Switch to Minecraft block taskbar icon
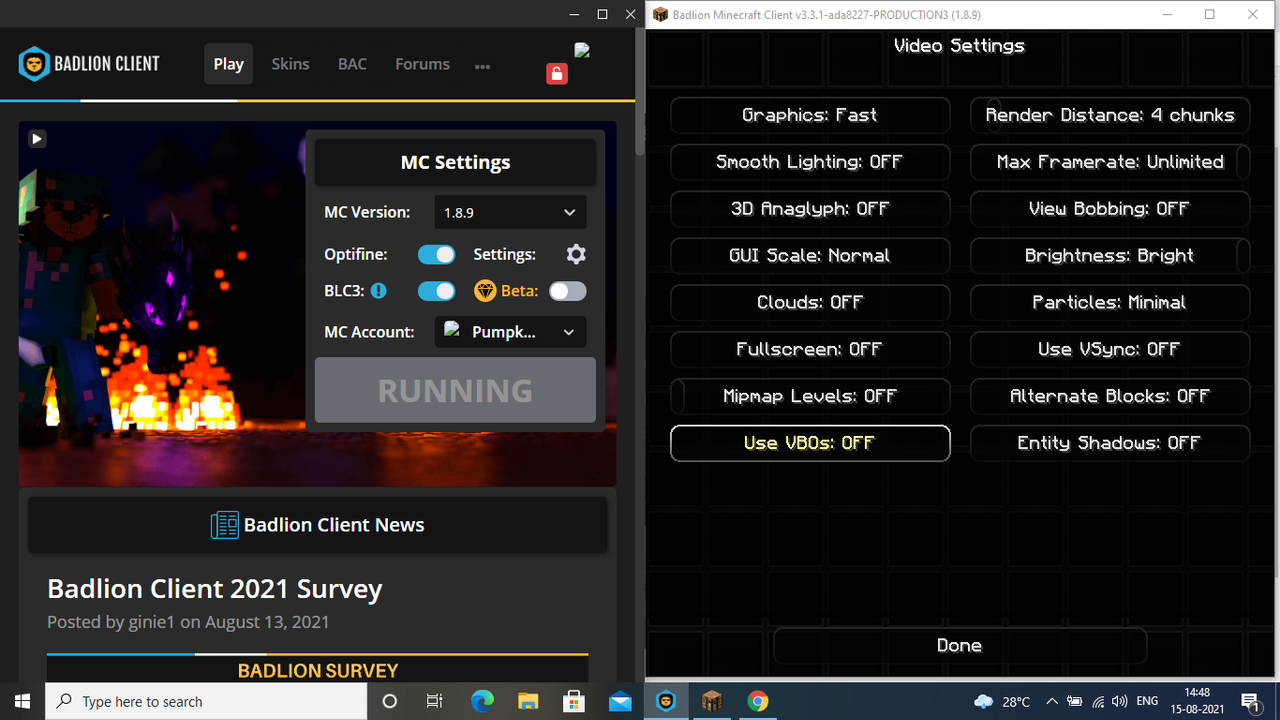 711,701
